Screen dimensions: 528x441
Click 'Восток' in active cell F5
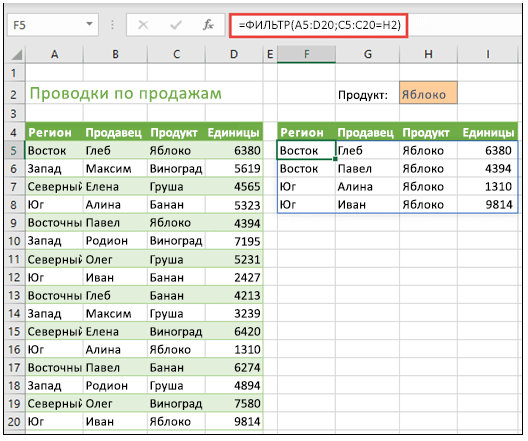(x=306, y=150)
